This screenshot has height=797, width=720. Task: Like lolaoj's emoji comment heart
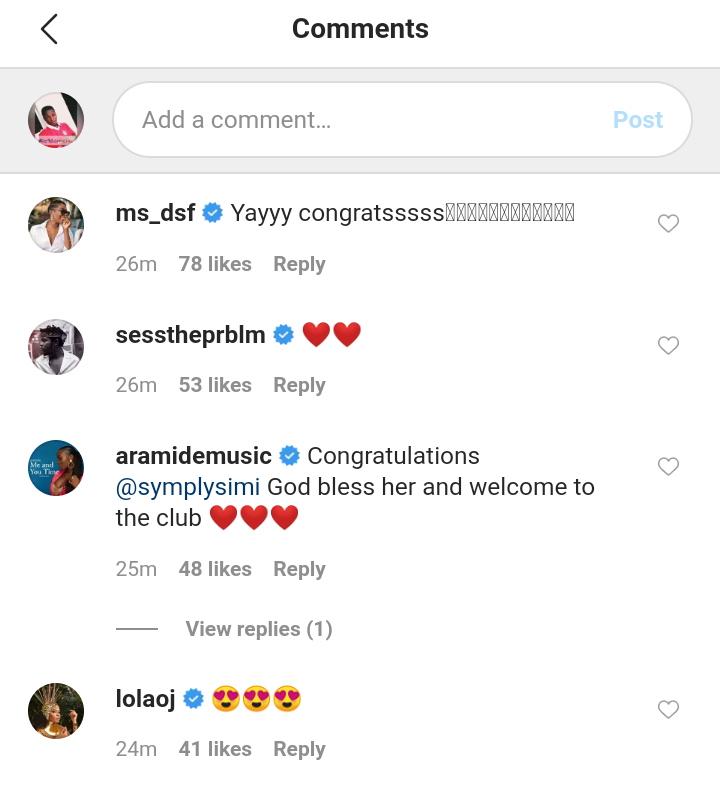[x=668, y=710]
